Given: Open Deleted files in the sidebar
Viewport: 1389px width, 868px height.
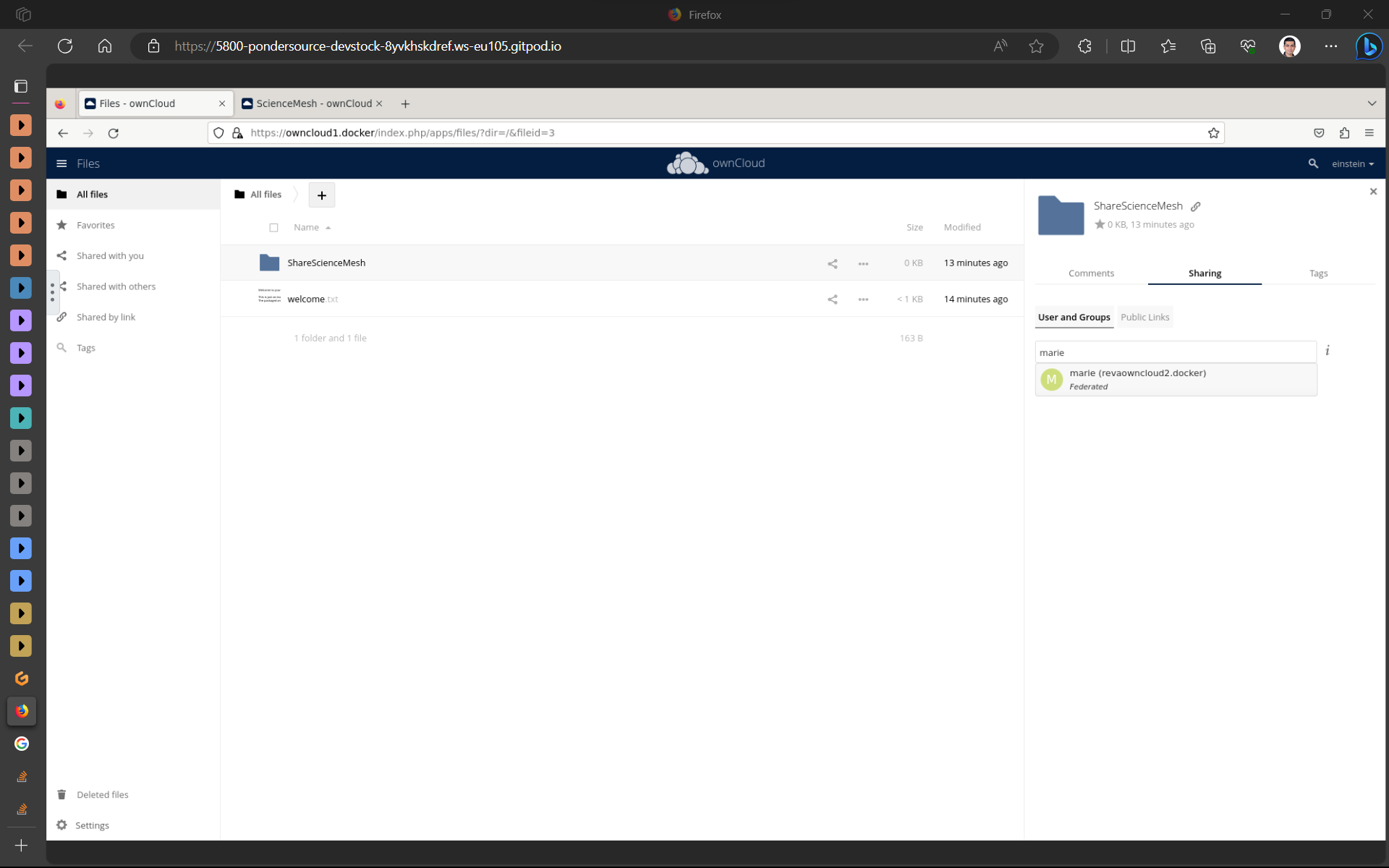Looking at the screenshot, I should coord(101,794).
